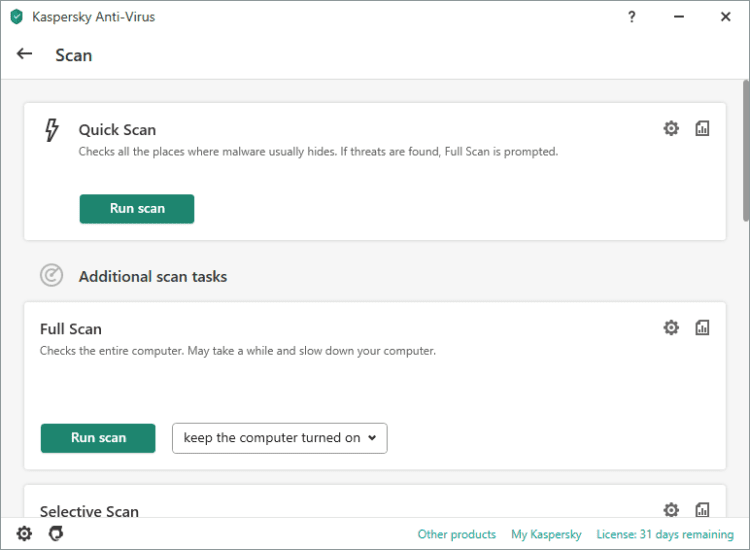Open the Other products link

456,534
